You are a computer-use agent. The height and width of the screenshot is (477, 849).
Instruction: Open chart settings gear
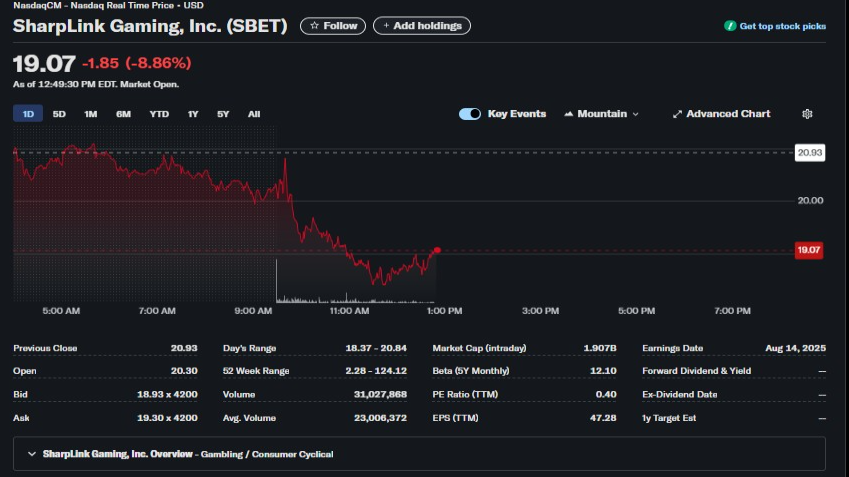tap(807, 114)
